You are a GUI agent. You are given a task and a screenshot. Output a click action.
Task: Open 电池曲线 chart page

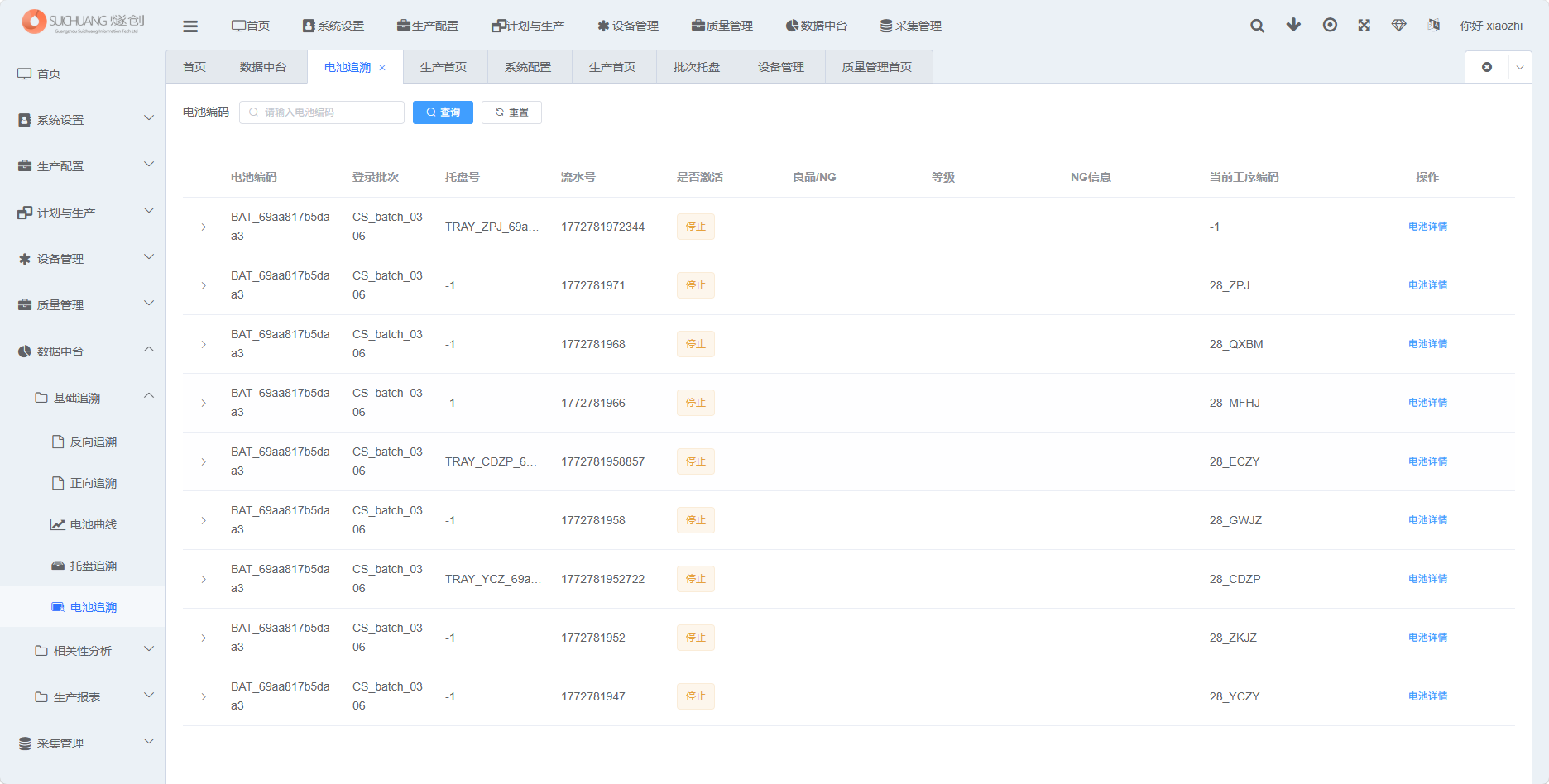(x=83, y=524)
